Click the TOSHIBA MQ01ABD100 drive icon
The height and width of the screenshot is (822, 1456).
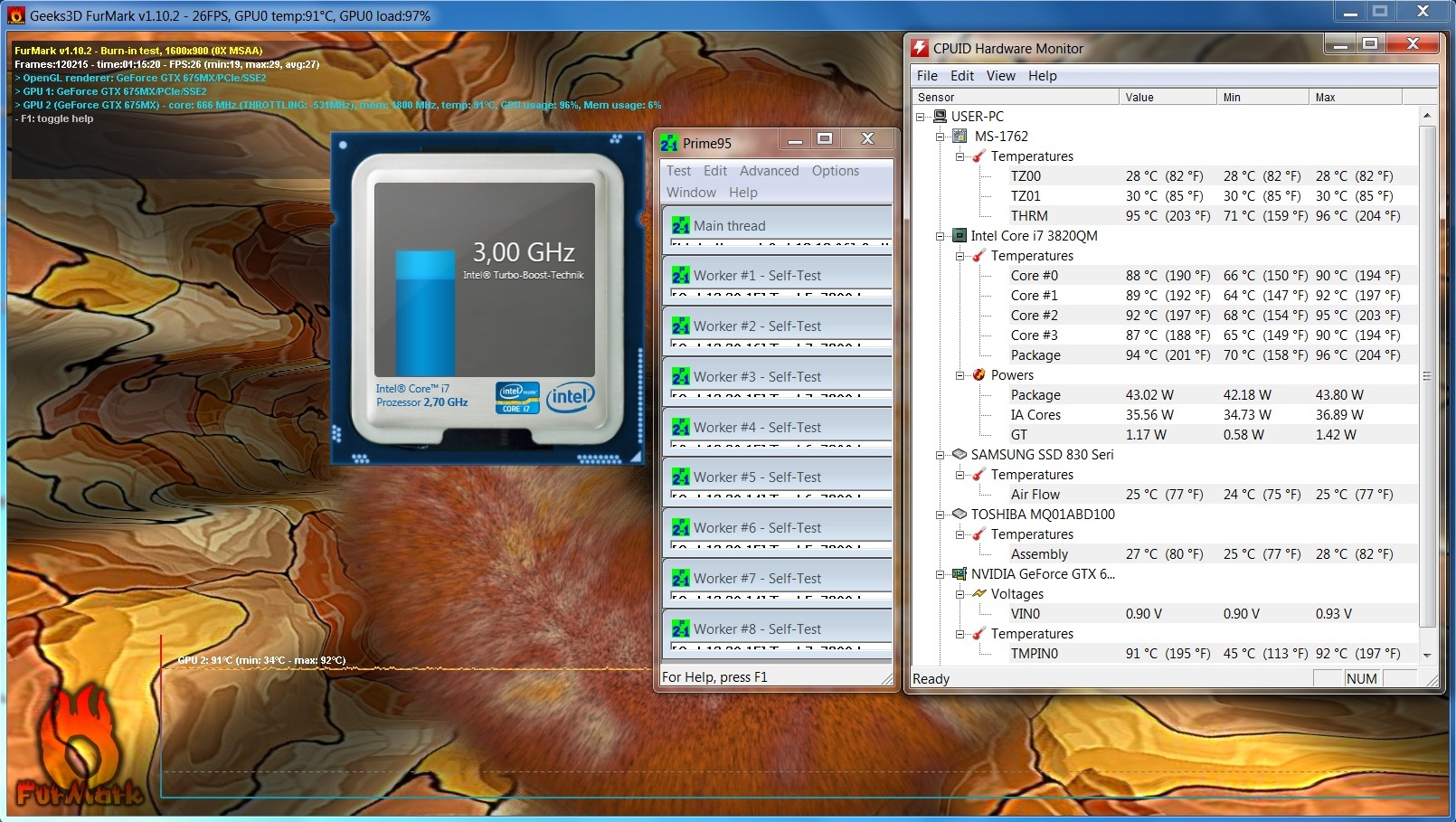click(x=960, y=514)
